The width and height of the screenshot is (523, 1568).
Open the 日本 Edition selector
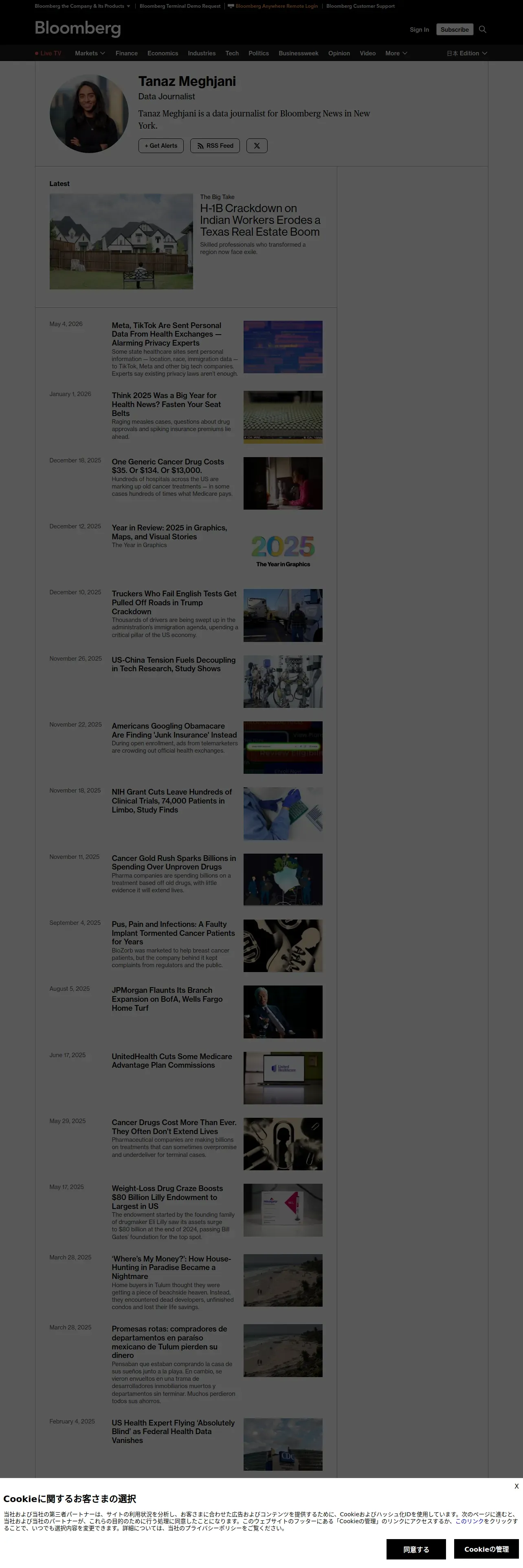coord(467,53)
